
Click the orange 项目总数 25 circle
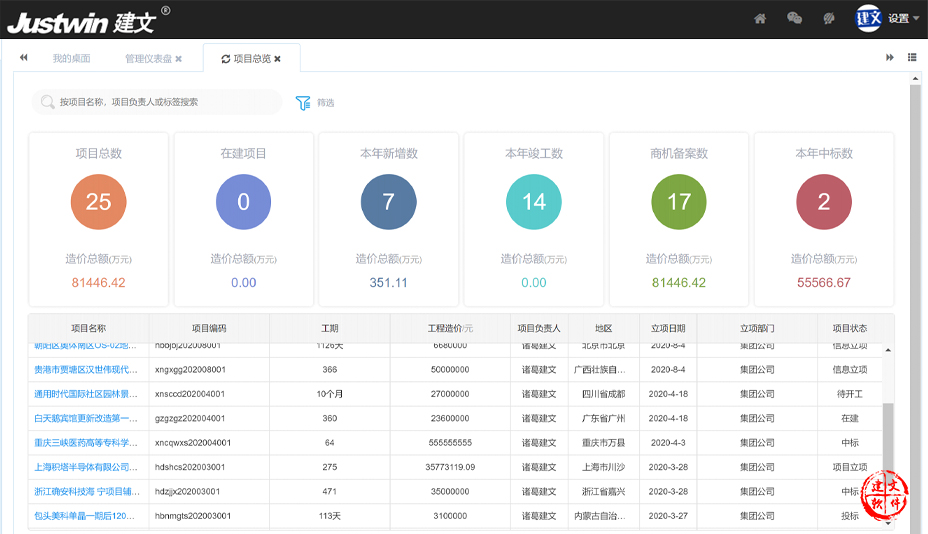click(98, 202)
